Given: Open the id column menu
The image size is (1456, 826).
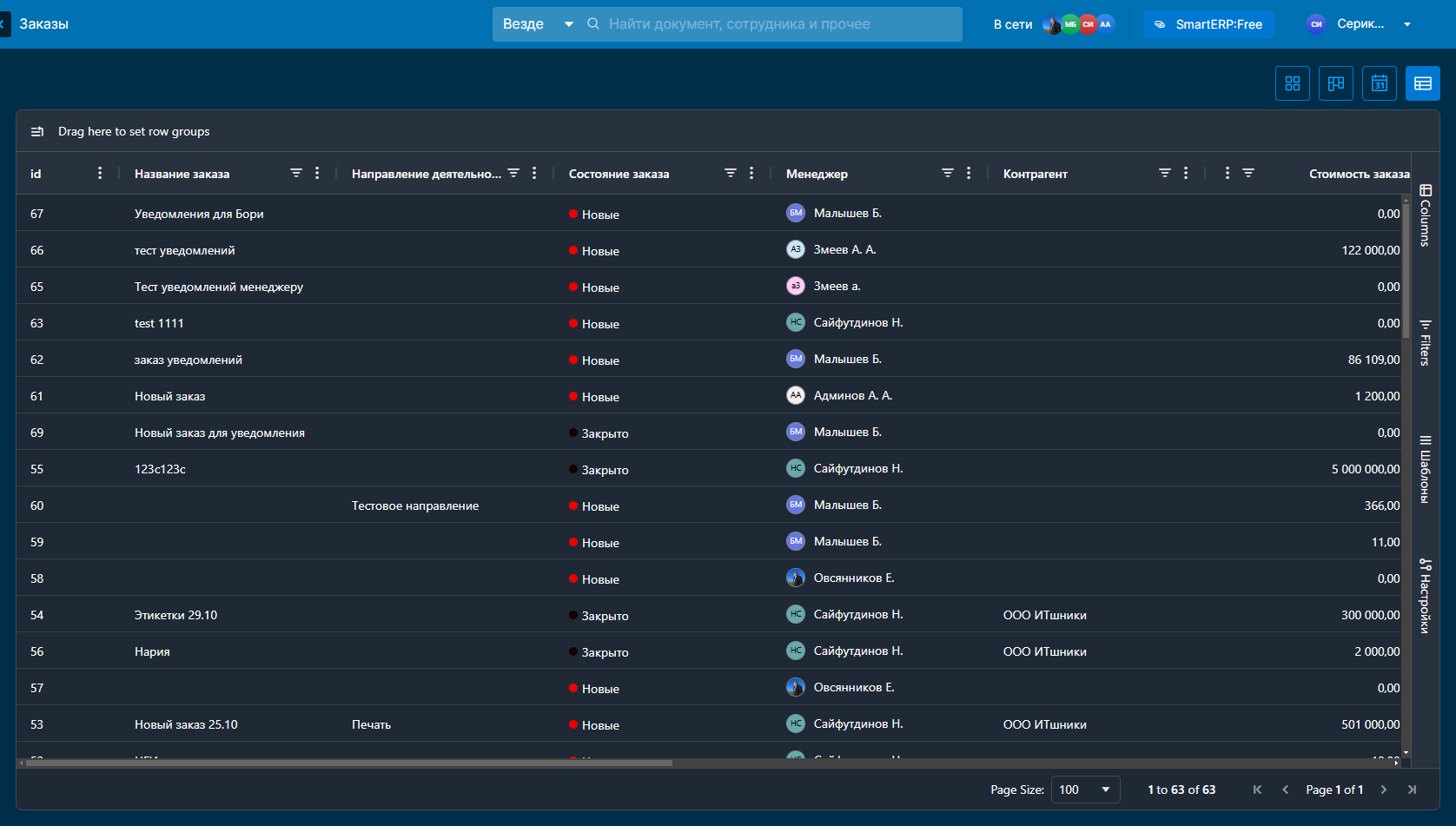Looking at the screenshot, I should (x=100, y=173).
